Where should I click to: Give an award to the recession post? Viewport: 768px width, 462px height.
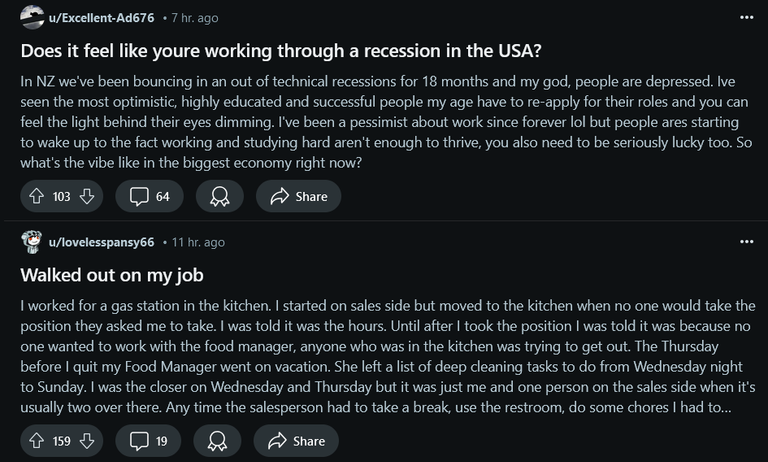[x=219, y=196]
